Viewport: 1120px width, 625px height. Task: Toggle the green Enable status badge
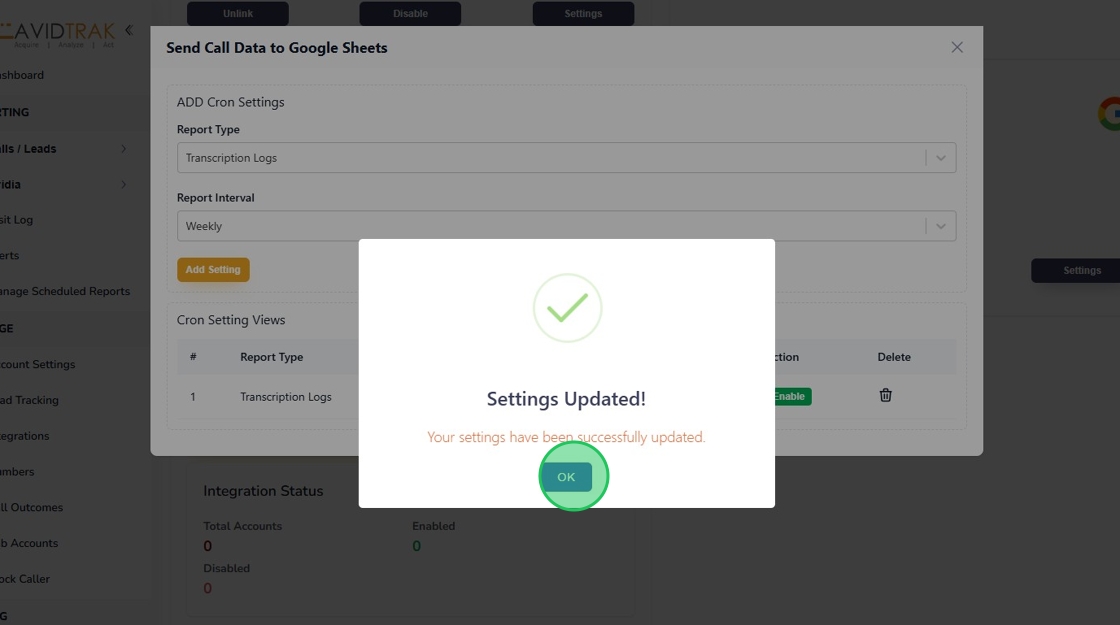[x=790, y=396]
